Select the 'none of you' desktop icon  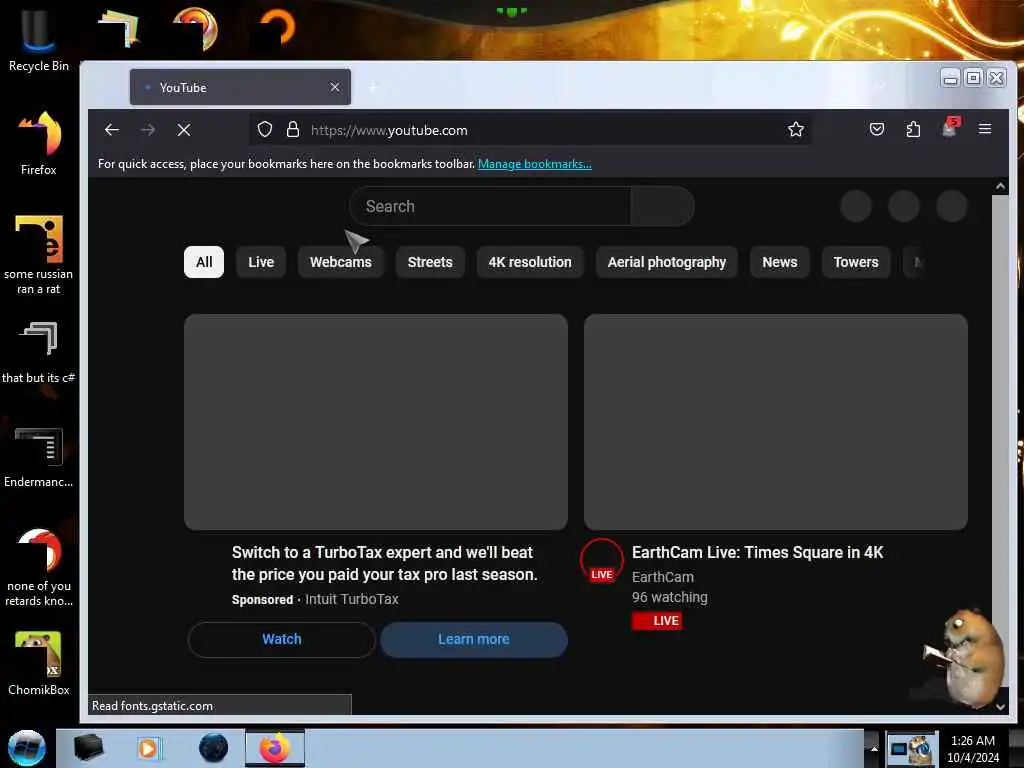tap(39, 567)
